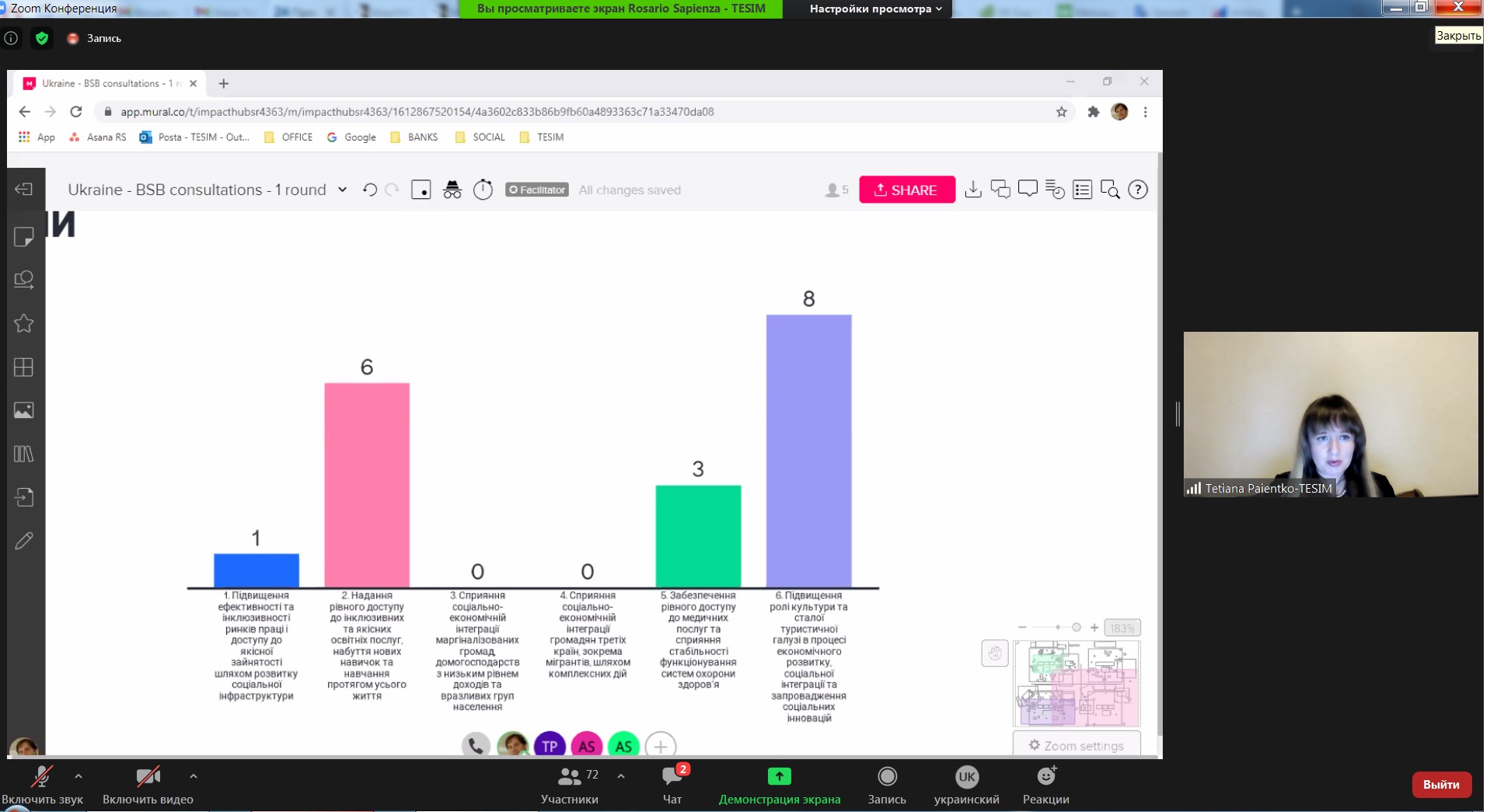
Task: Click the TP collaborator avatar
Action: (550, 746)
